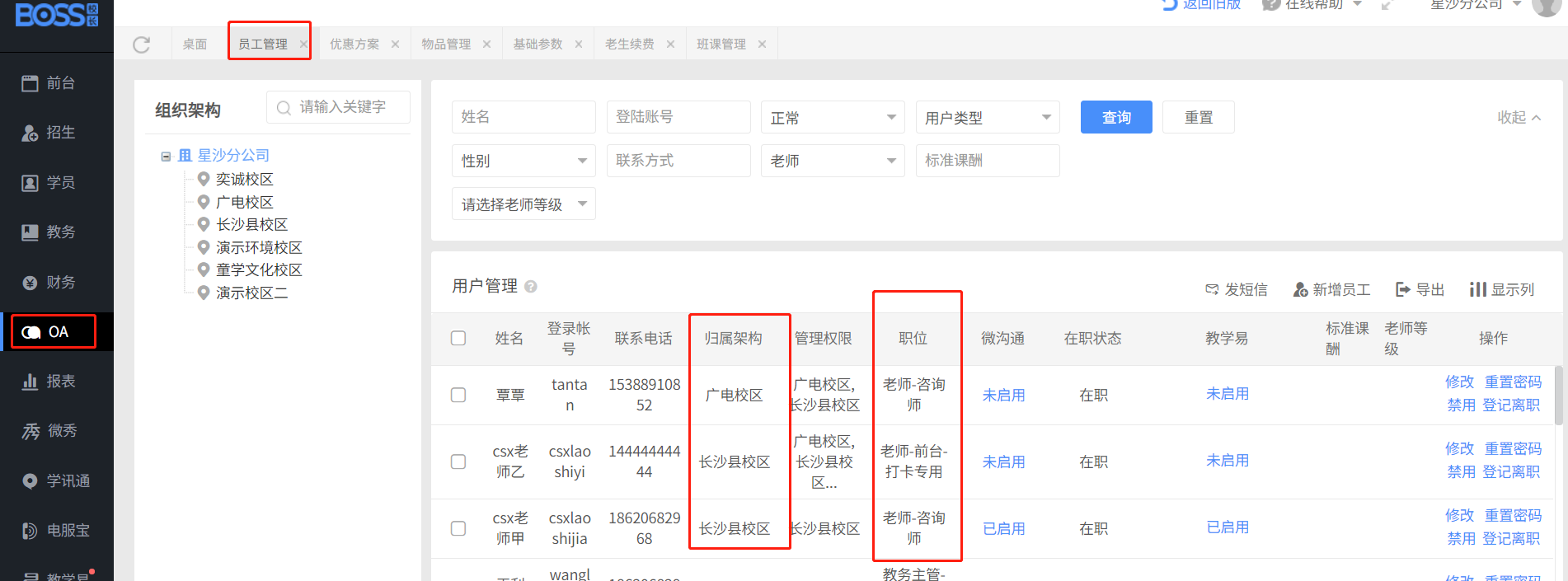Open the 电服宝 sidebar module

(x=57, y=531)
